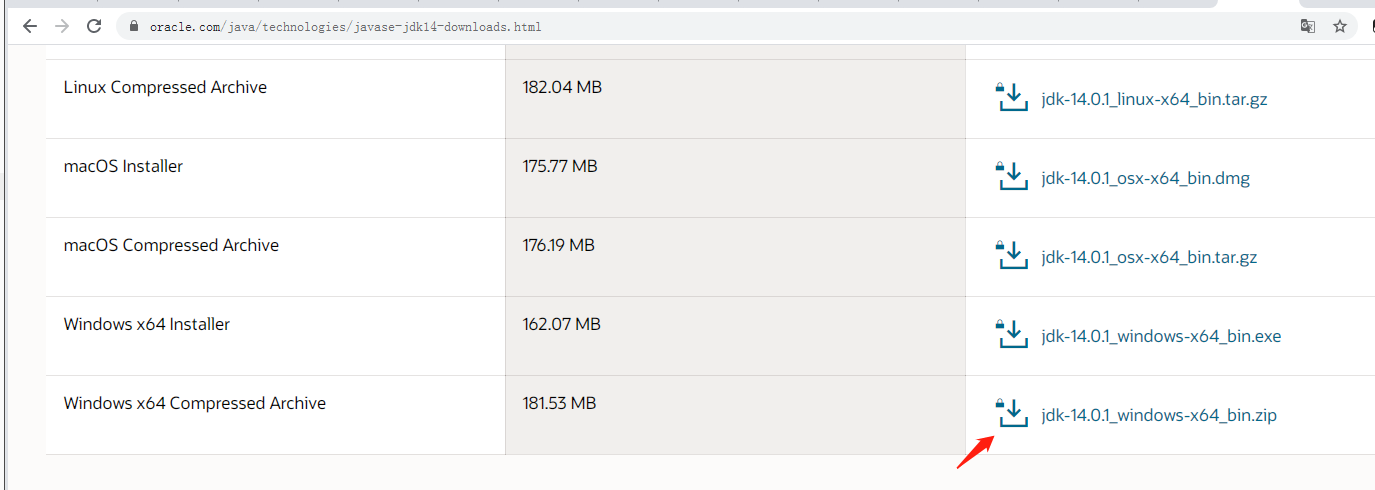Click the site lock icon

133,27
